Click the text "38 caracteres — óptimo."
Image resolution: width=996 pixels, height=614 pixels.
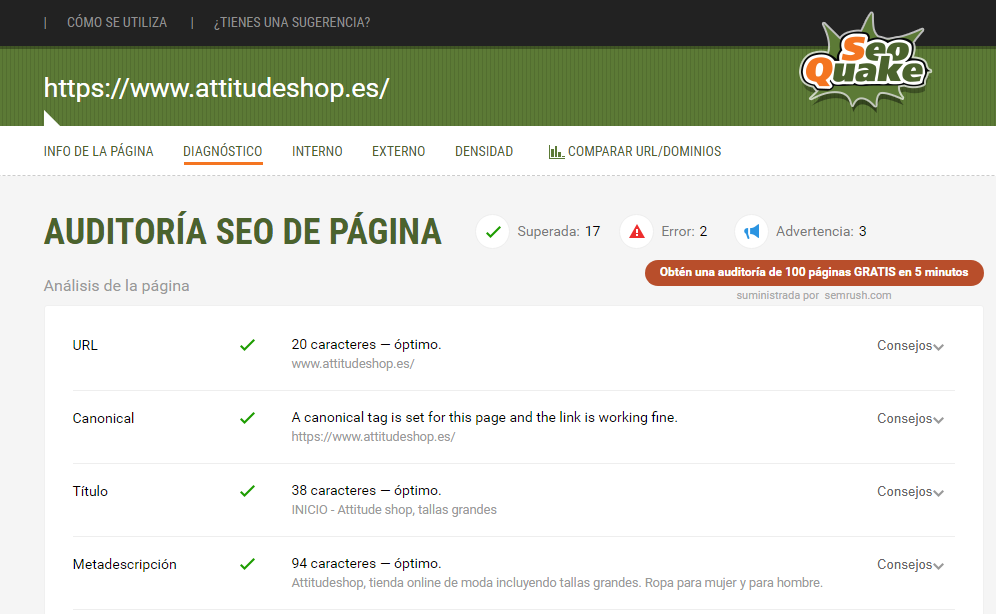(367, 491)
